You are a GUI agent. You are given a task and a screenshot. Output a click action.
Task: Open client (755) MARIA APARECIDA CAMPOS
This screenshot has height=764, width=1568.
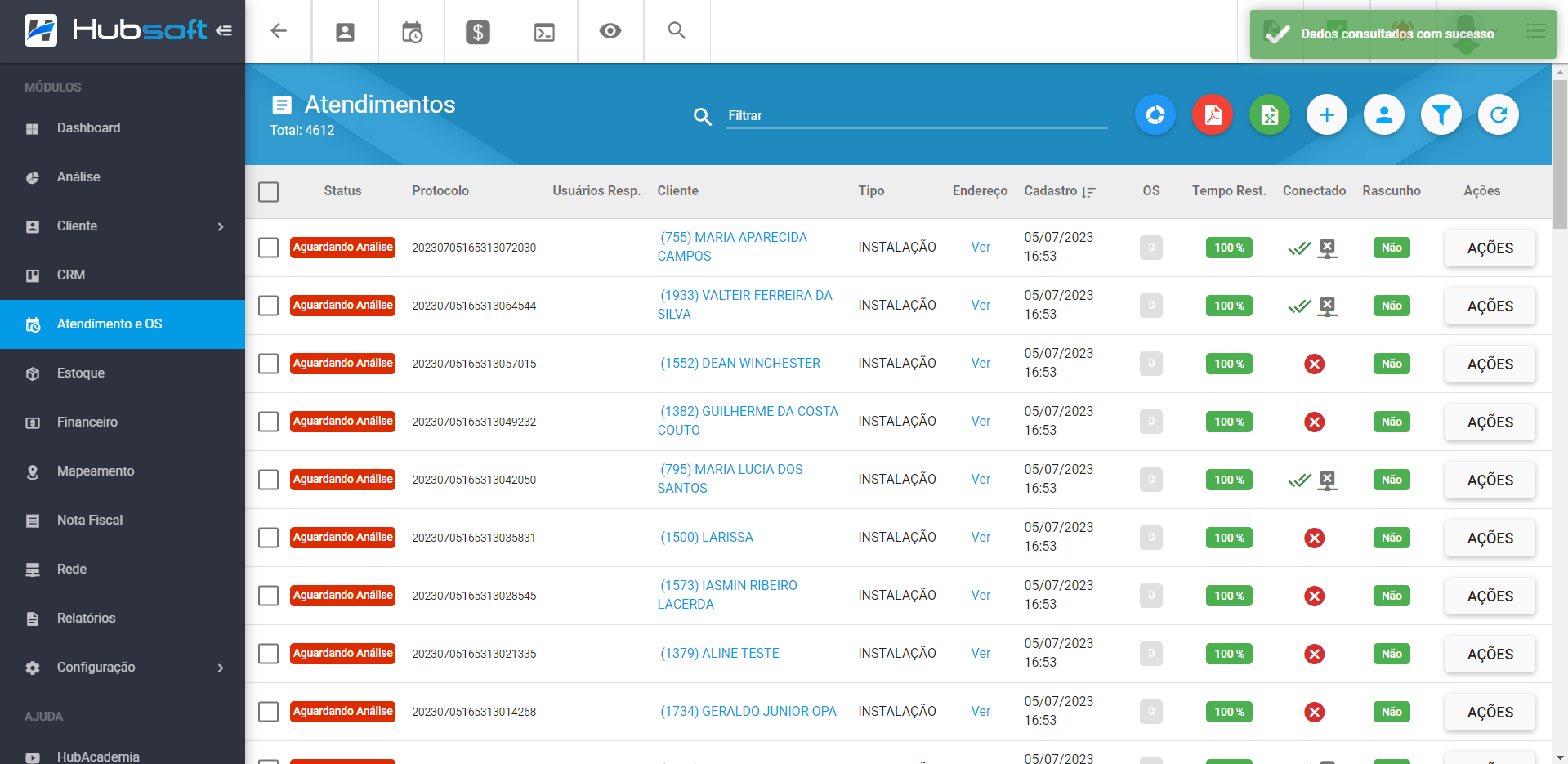[x=732, y=247]
